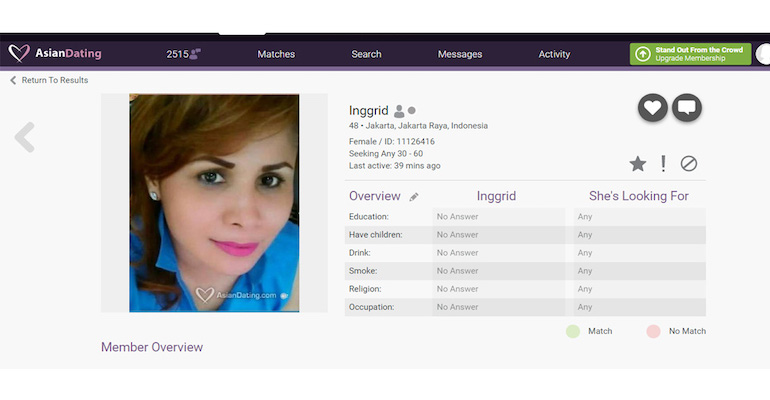770x400 pixels.
Task: Open chat with the message bubble icon
Action: click(687, 108)
